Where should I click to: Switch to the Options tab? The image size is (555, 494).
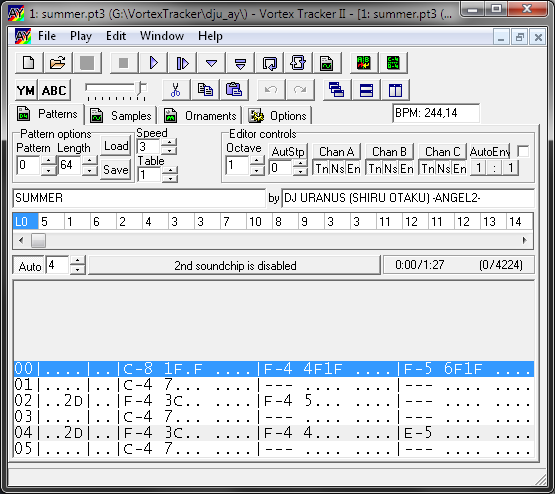(278, 116)
